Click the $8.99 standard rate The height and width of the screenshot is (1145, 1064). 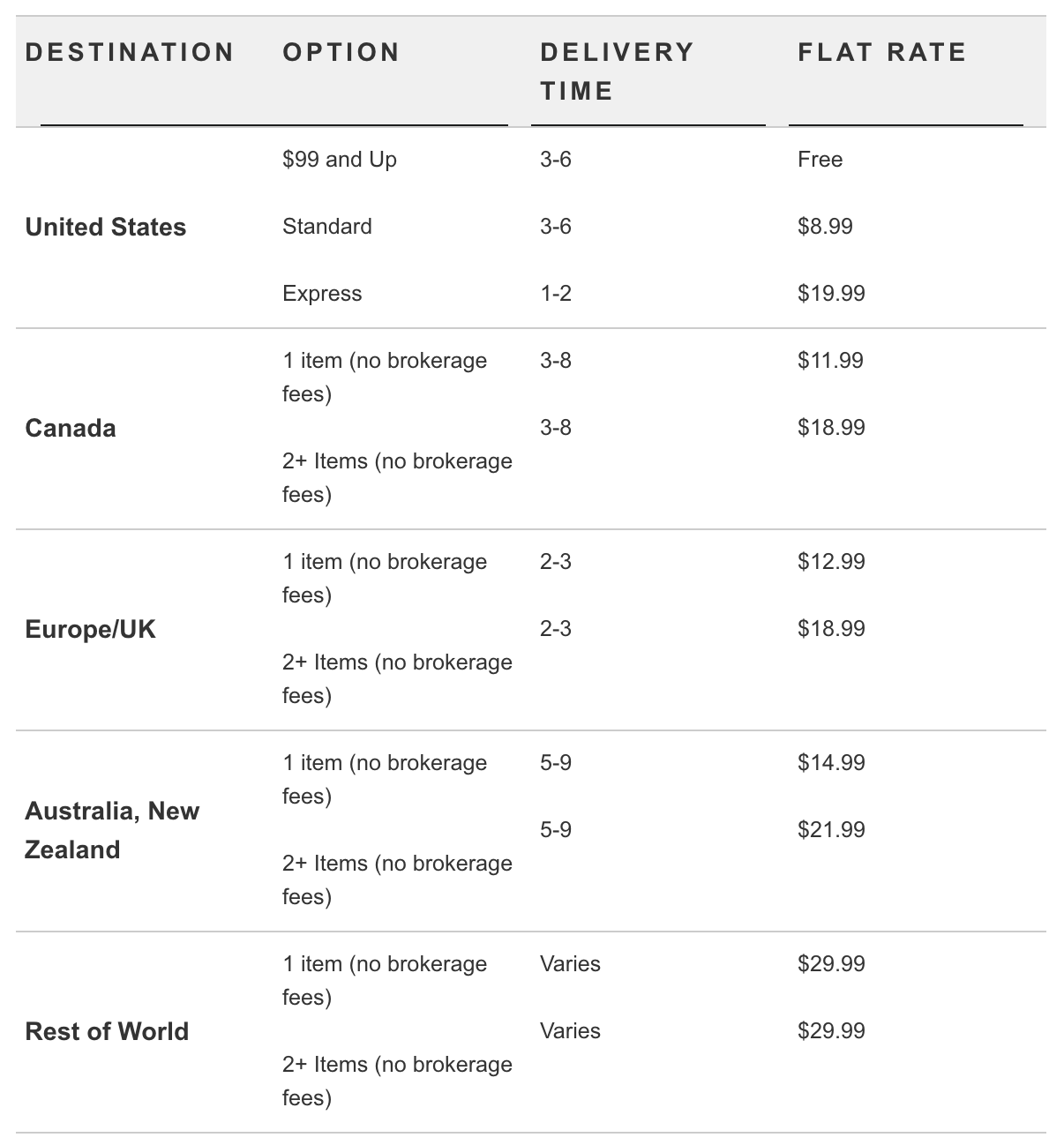825,227
